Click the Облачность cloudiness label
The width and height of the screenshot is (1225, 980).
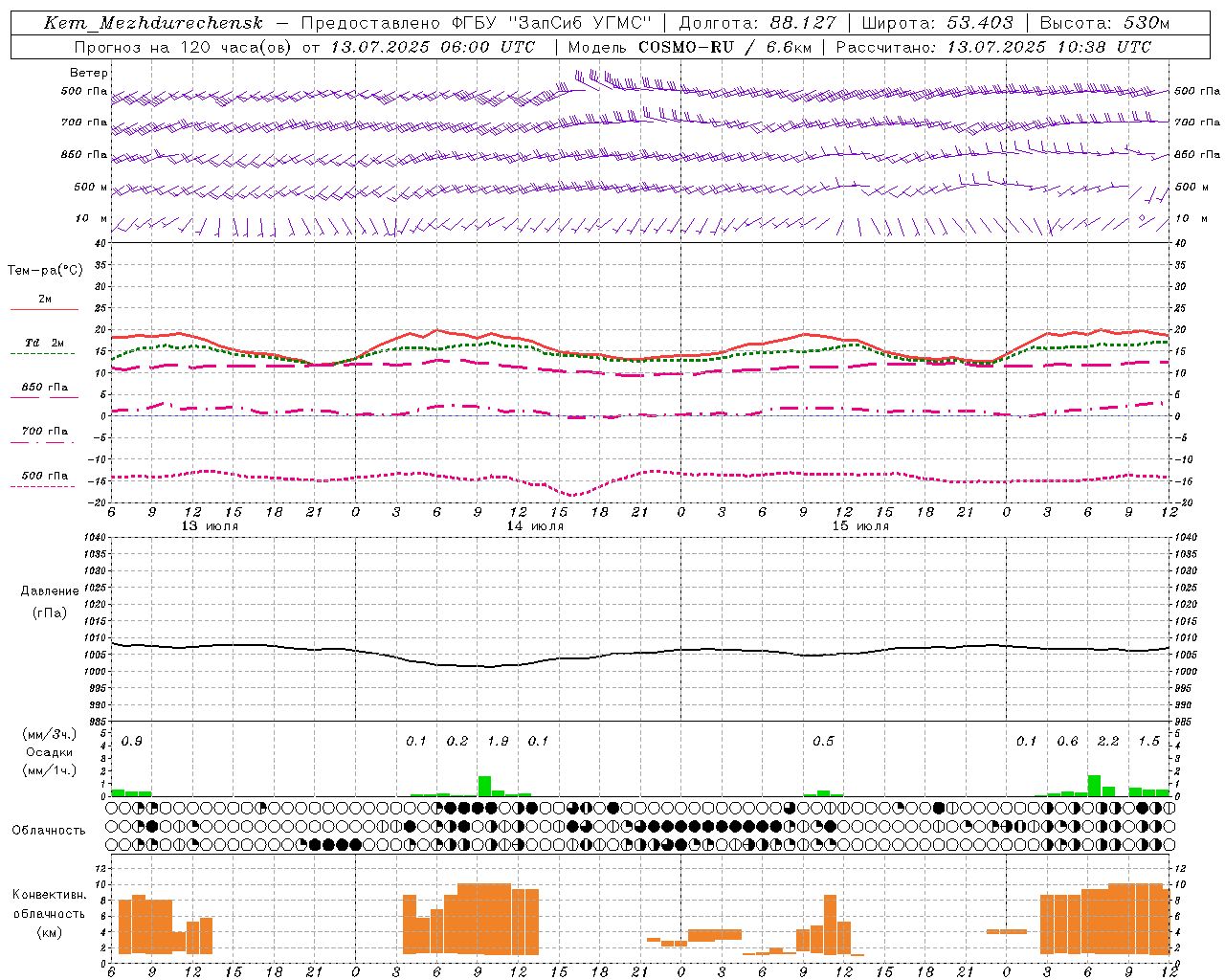49,831
